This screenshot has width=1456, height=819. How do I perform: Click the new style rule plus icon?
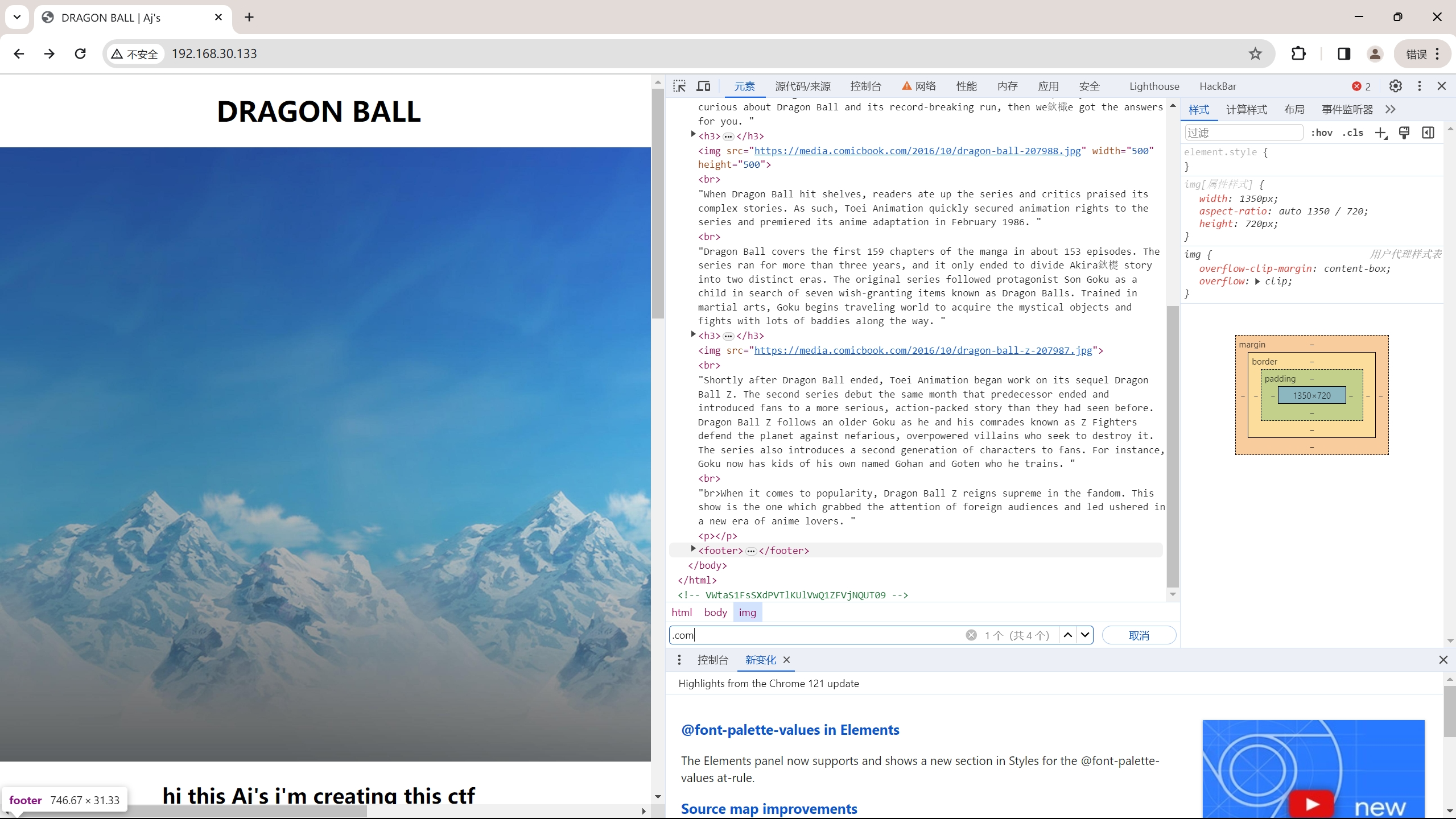click(1381, 133)
